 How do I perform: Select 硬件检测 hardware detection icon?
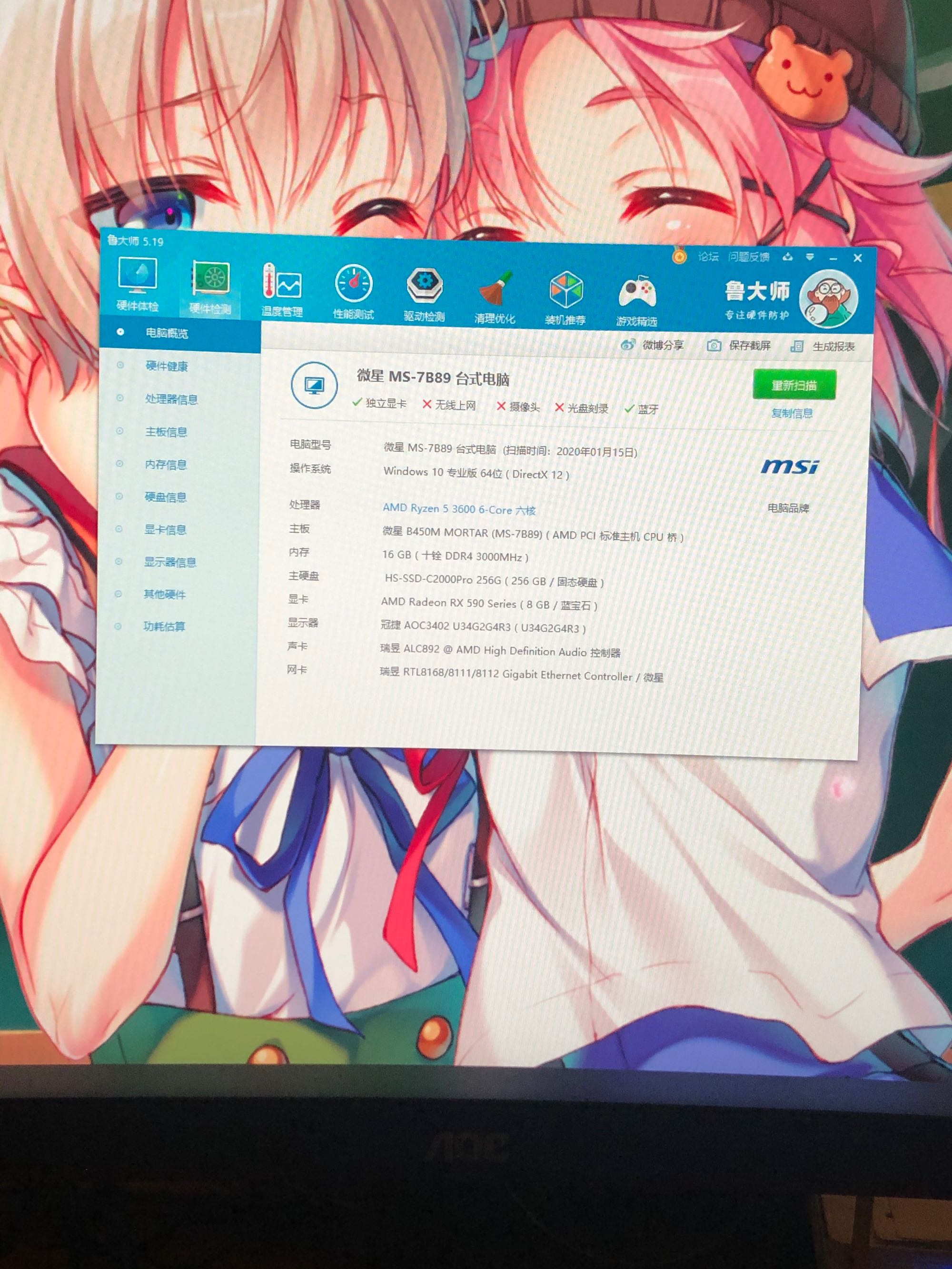tap(210, 288)
